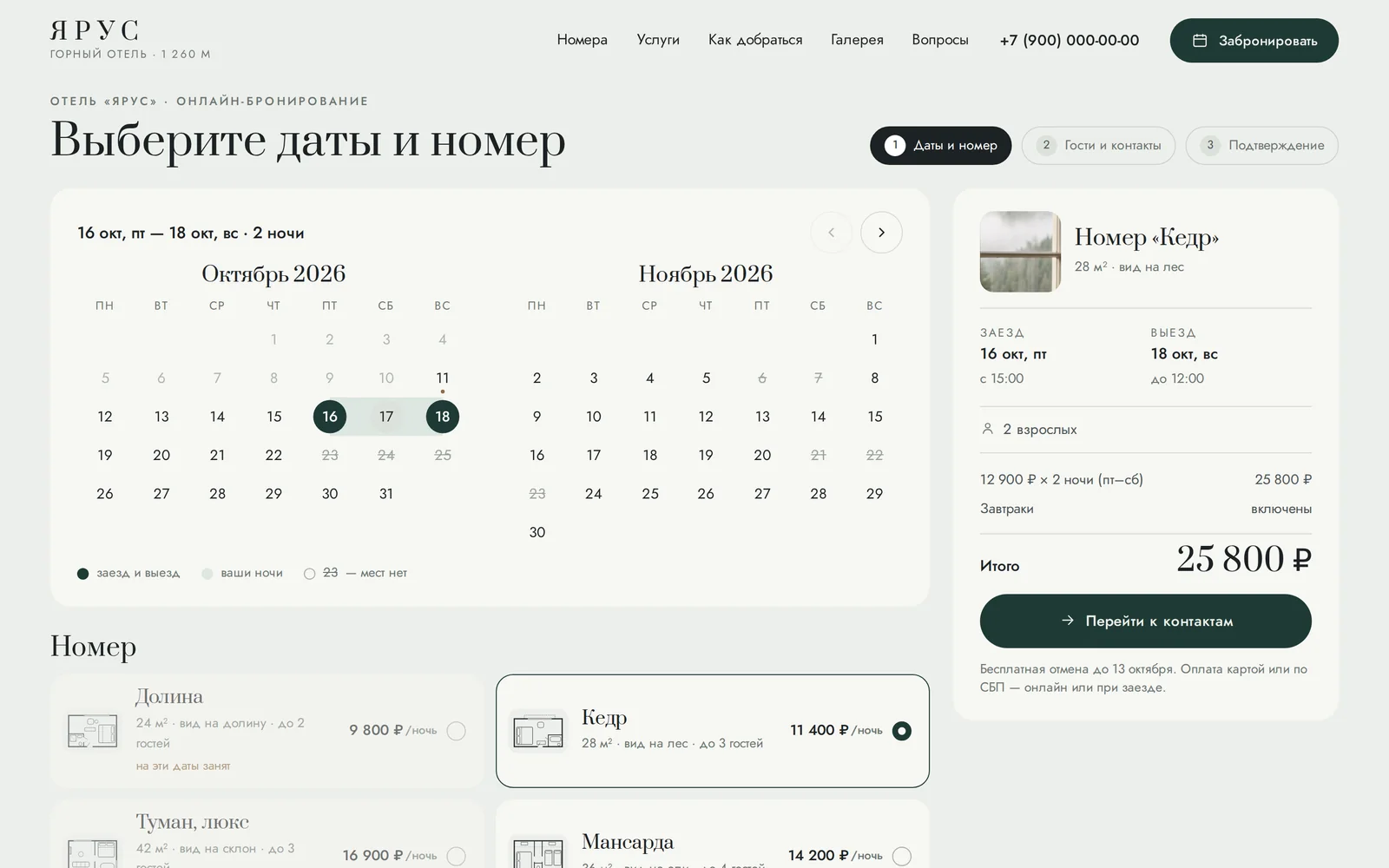Click the Забронировать button
Viewport: 1389px width, 868px height.
coord(1254,40)
